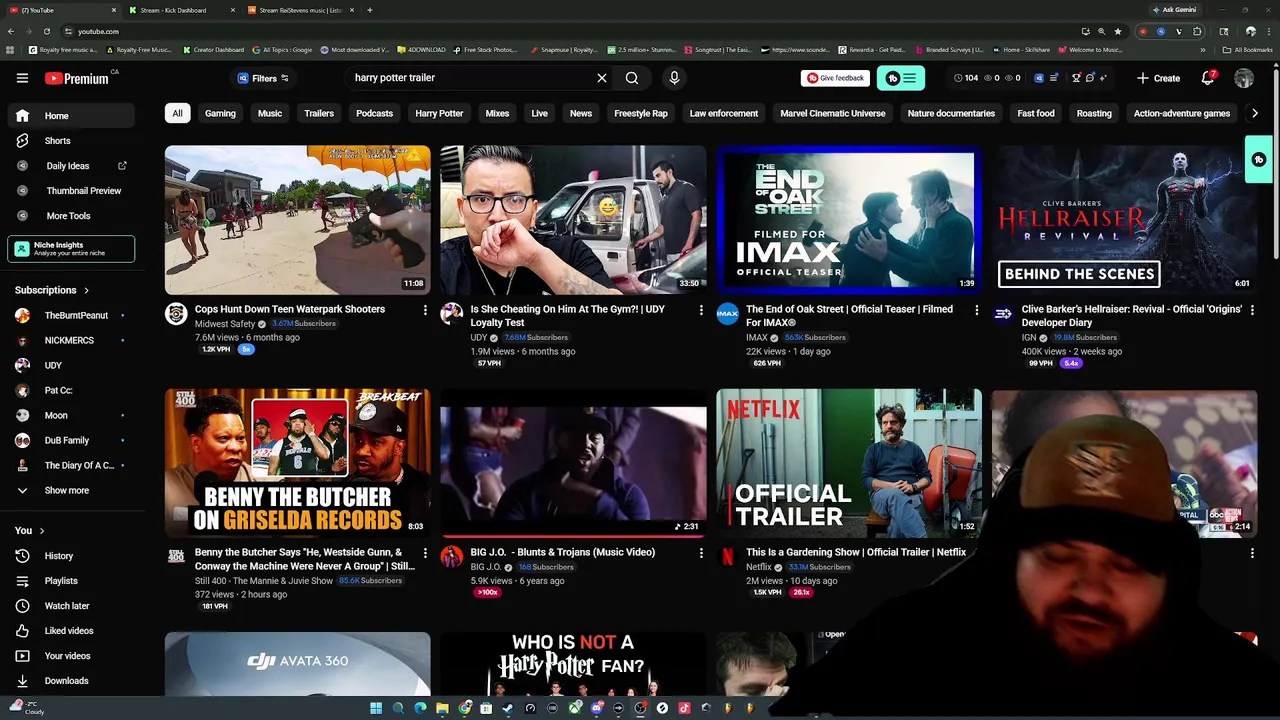Switch to ReStevens music browser tab

click(300, 10)
